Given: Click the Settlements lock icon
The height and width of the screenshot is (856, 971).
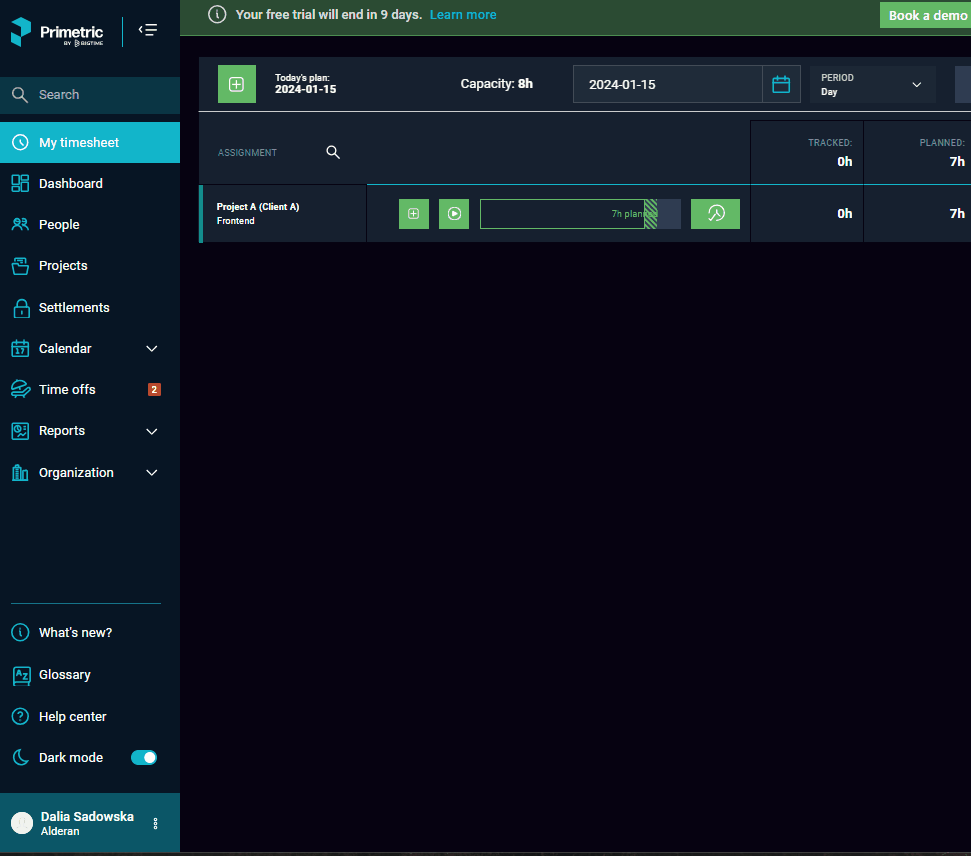Looking at the screenshot, I should pos(22,308).
